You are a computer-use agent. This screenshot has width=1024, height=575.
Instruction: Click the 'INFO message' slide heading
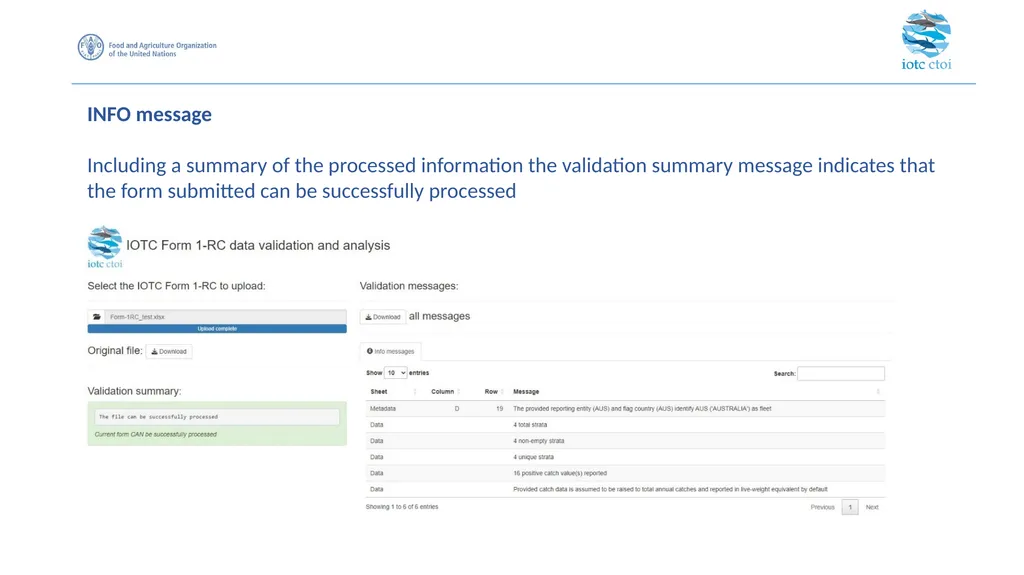click(x=150, y=114)
